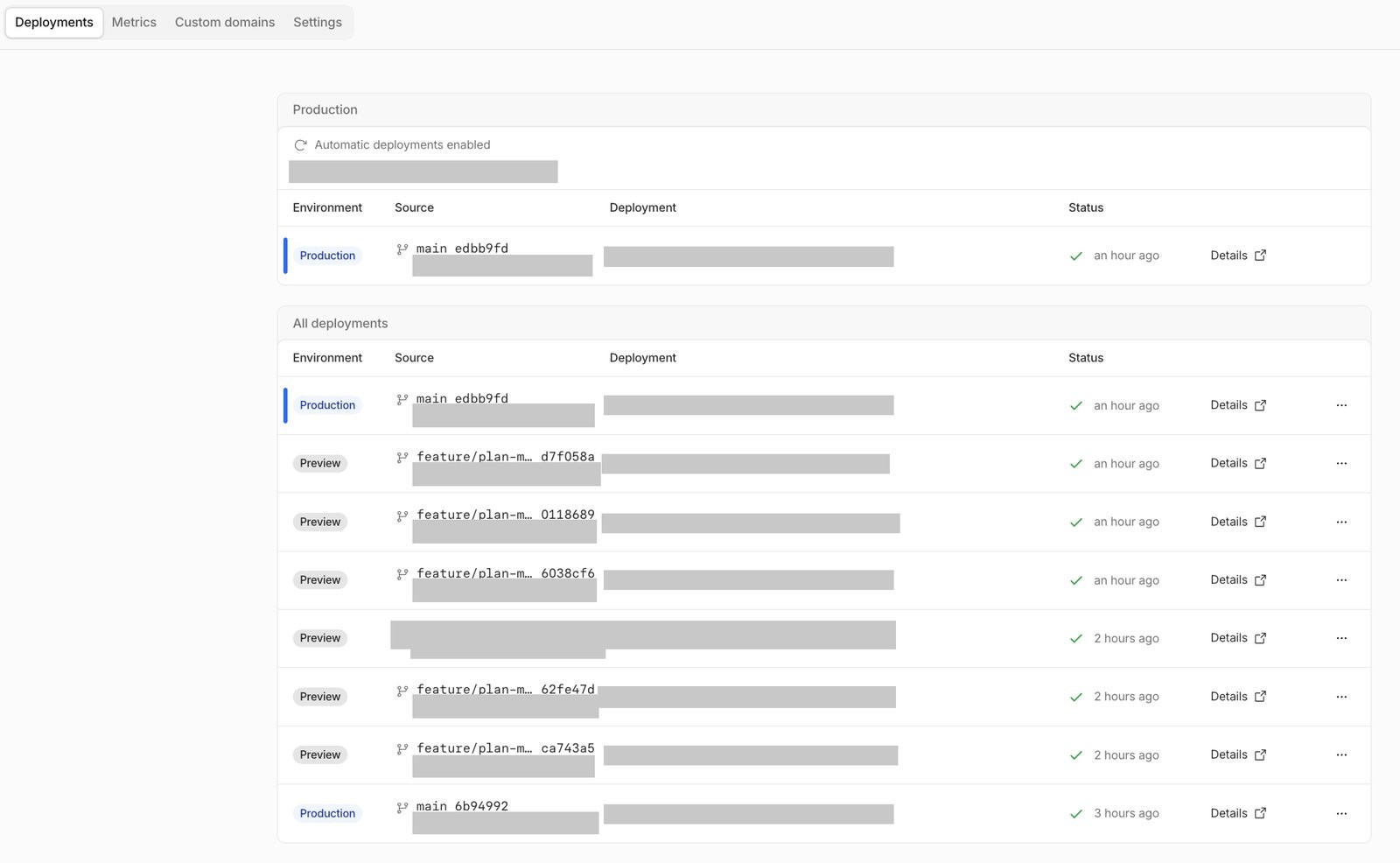The width and height of the screenshot is (1400, 863).
Task: Open more options for 62fe47d deployment
Action: pyautogui.click(x=1341, y=697)
